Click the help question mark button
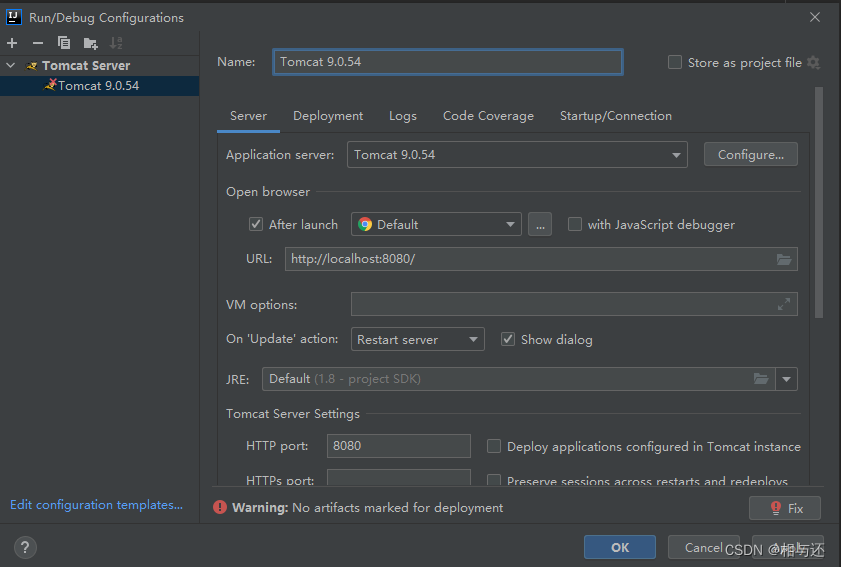Screen dimensions: 841x567 click(x=25, y=548)
